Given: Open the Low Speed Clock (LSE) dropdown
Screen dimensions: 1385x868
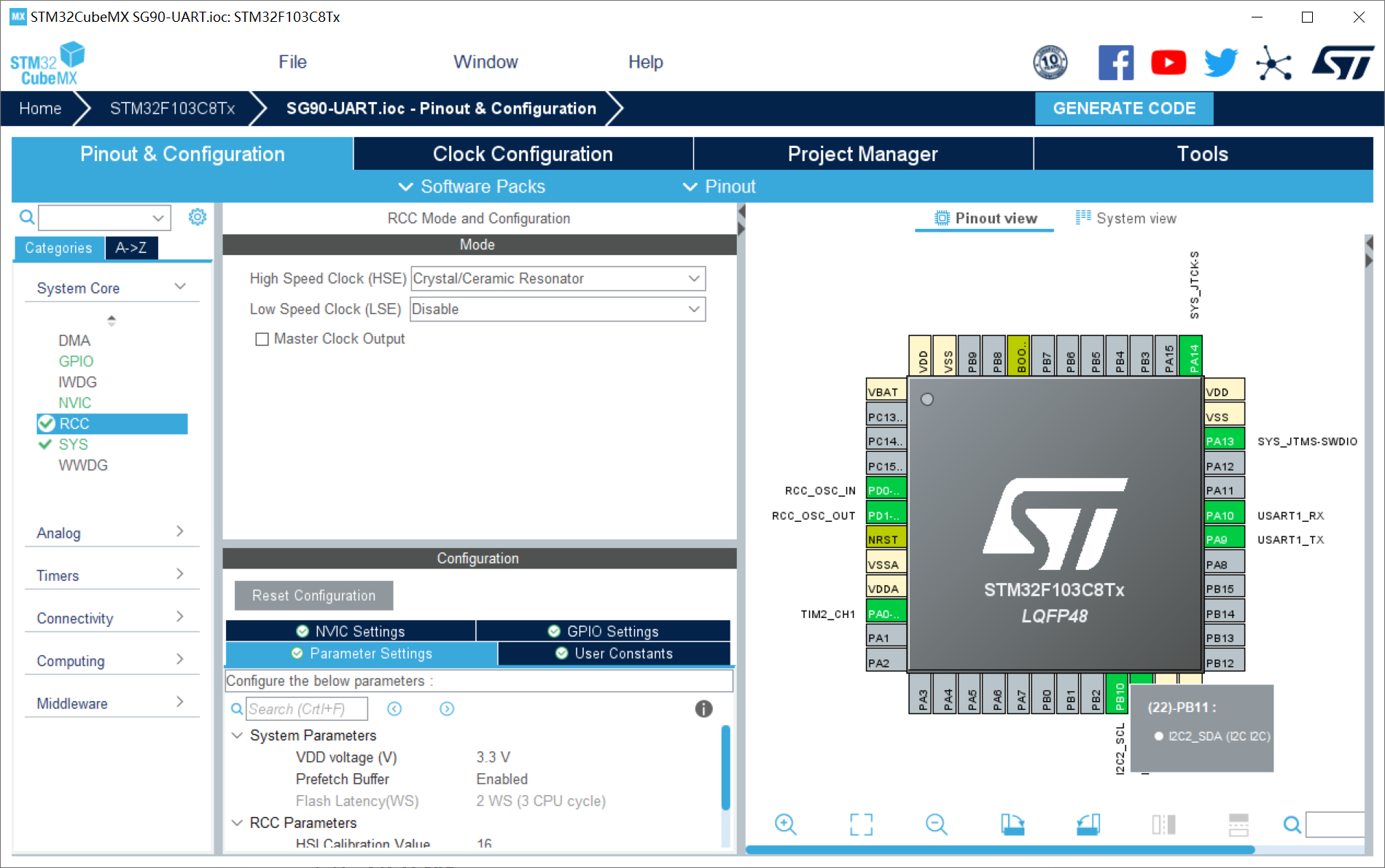Looking at the screenshot, I should pos(558,309).
